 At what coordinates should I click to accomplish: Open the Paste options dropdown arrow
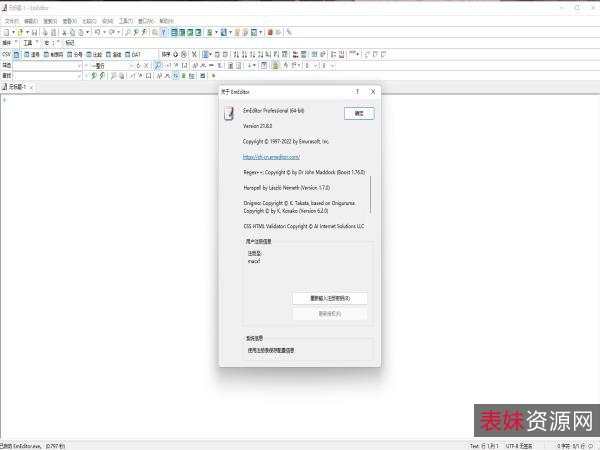point(88,33)
